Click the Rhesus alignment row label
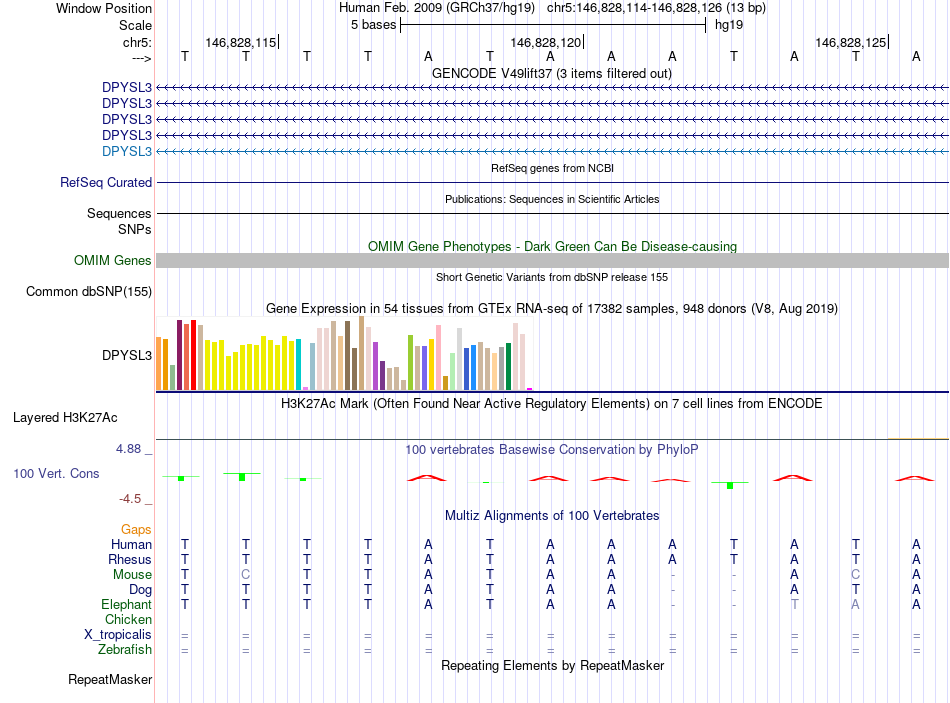 130,559
